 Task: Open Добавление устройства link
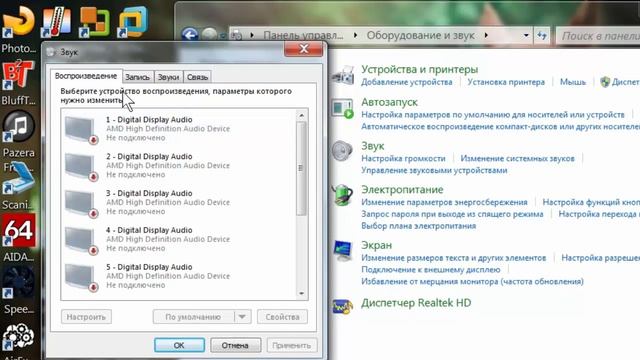coord(407,82)
